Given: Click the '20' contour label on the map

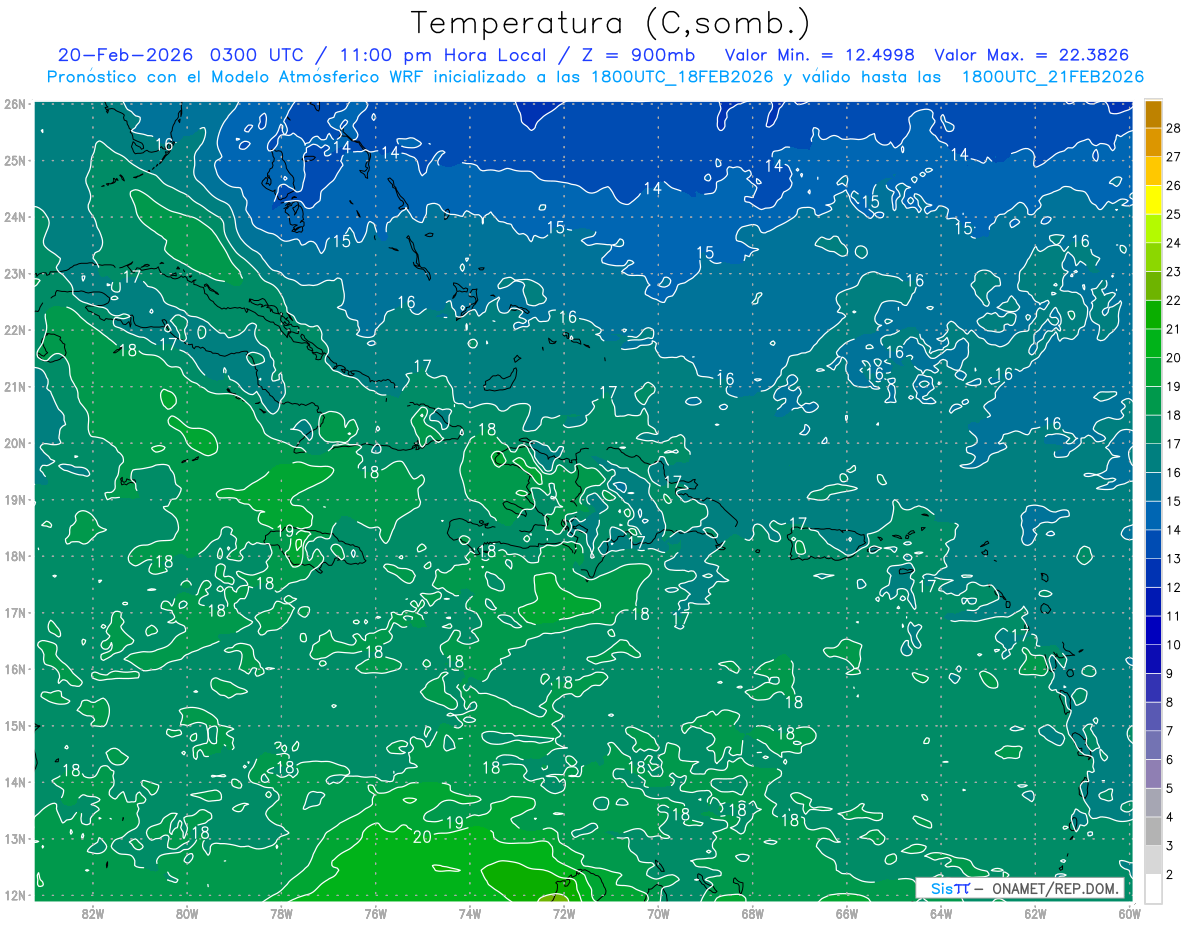Looking at the screenshot, I should pos(422,836).
